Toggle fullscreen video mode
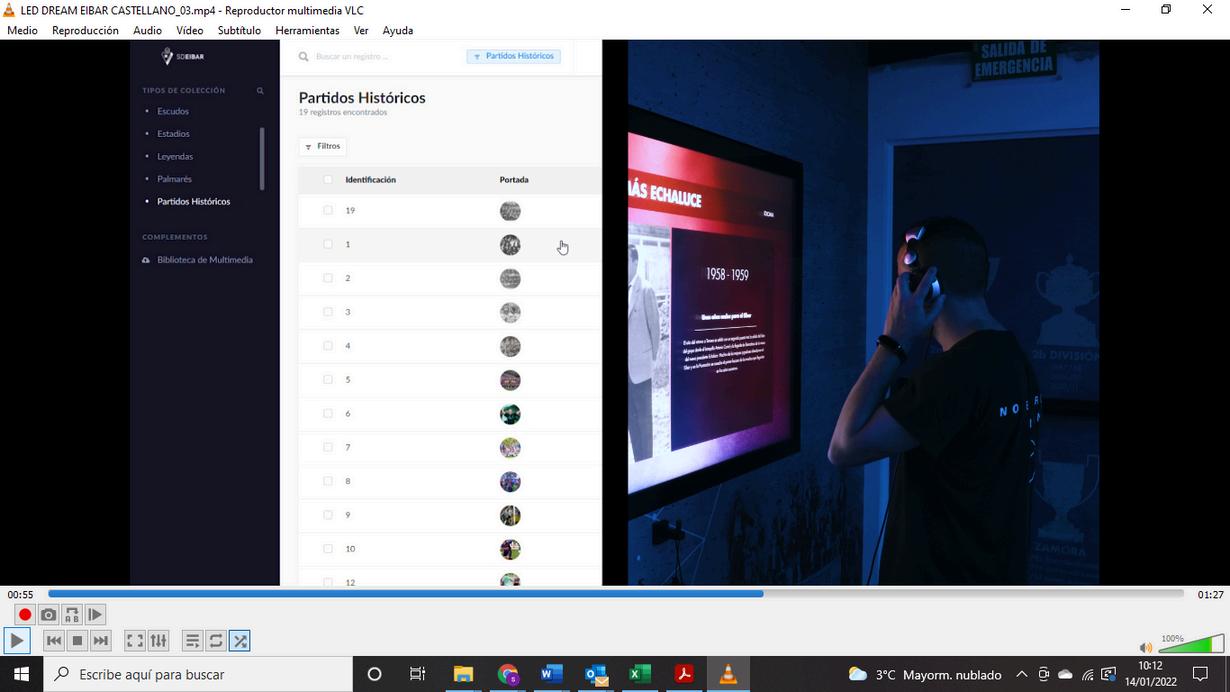Image resolution: width=1230 pixels, height=692 pixels. point(135,640)
